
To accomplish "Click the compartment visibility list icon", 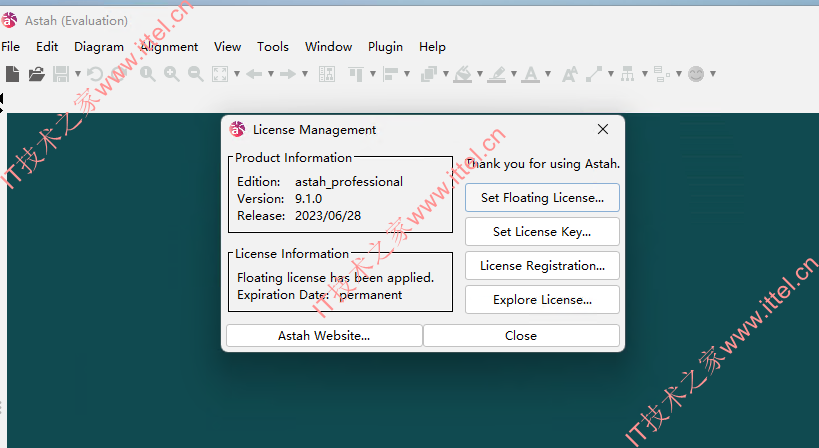I will tap(662, 74).
